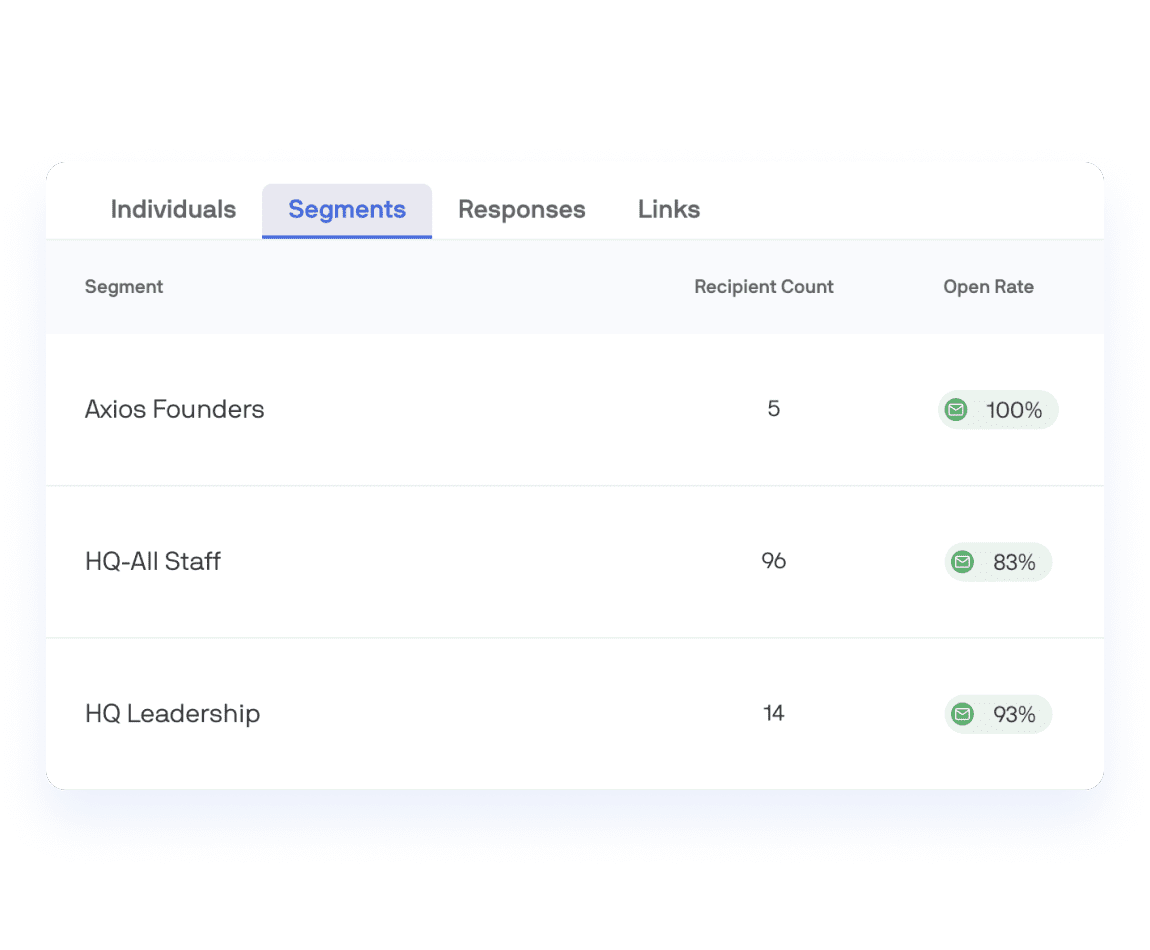Go to the Links tab
1150x950 pixels.
coord(669,210)
